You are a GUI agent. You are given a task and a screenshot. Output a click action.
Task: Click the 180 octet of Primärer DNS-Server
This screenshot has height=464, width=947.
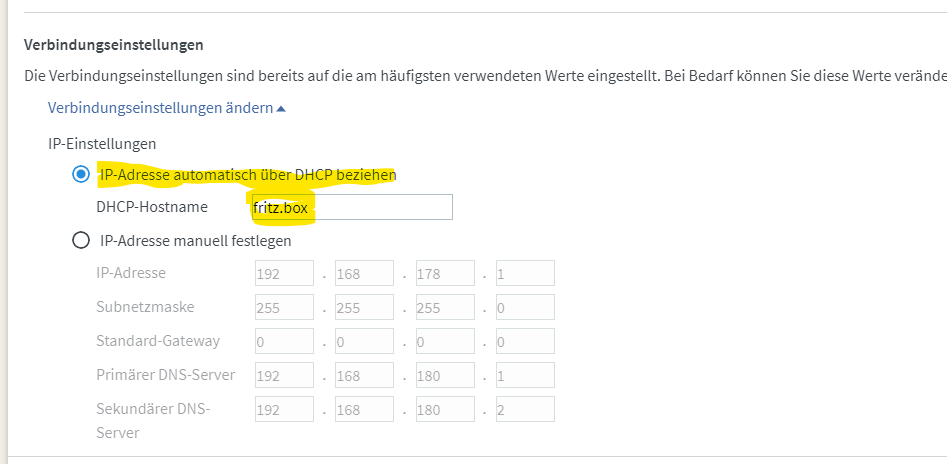click(444, 375)
